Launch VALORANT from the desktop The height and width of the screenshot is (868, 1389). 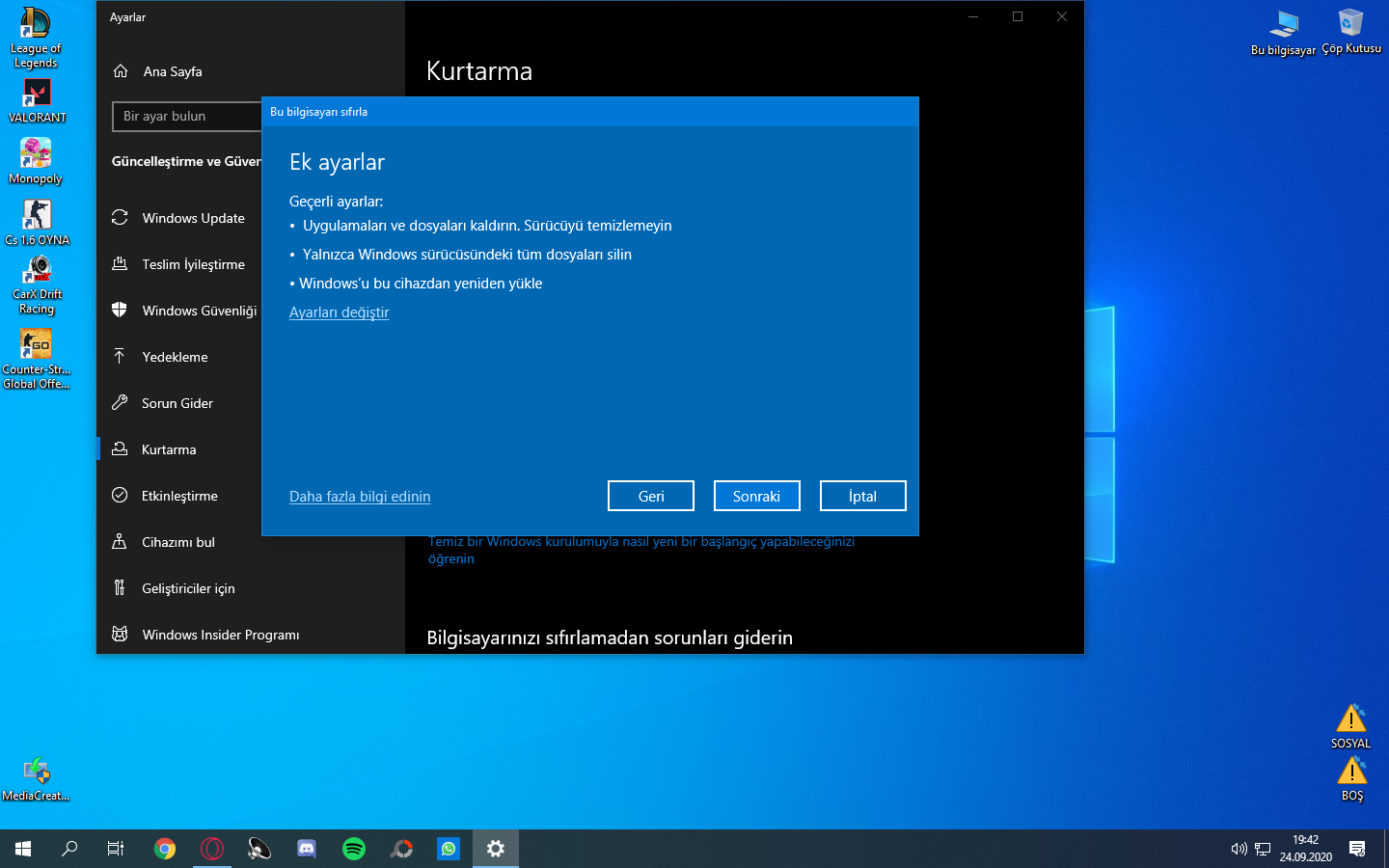(37, 101)
